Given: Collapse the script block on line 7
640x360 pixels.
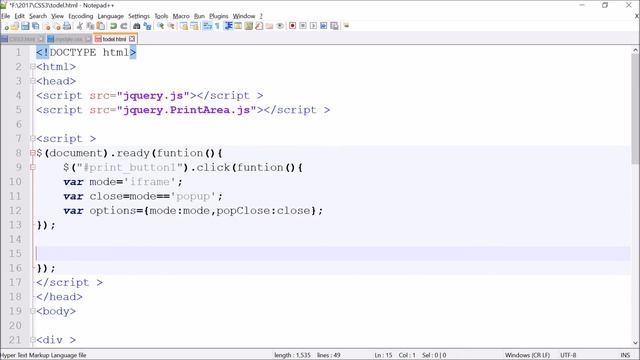Looking at the screenshot, I should click(33, 139).
